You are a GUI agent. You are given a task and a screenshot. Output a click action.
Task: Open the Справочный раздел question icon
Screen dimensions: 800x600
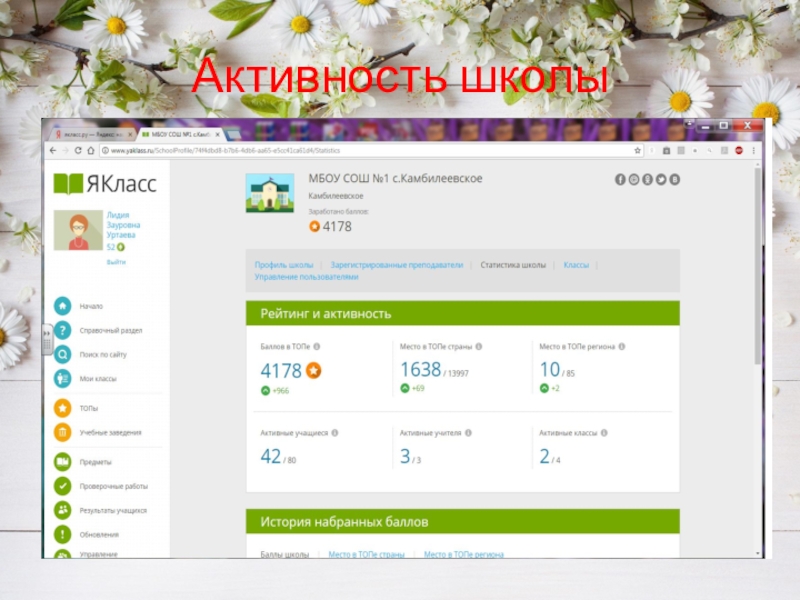coord(63,330)
